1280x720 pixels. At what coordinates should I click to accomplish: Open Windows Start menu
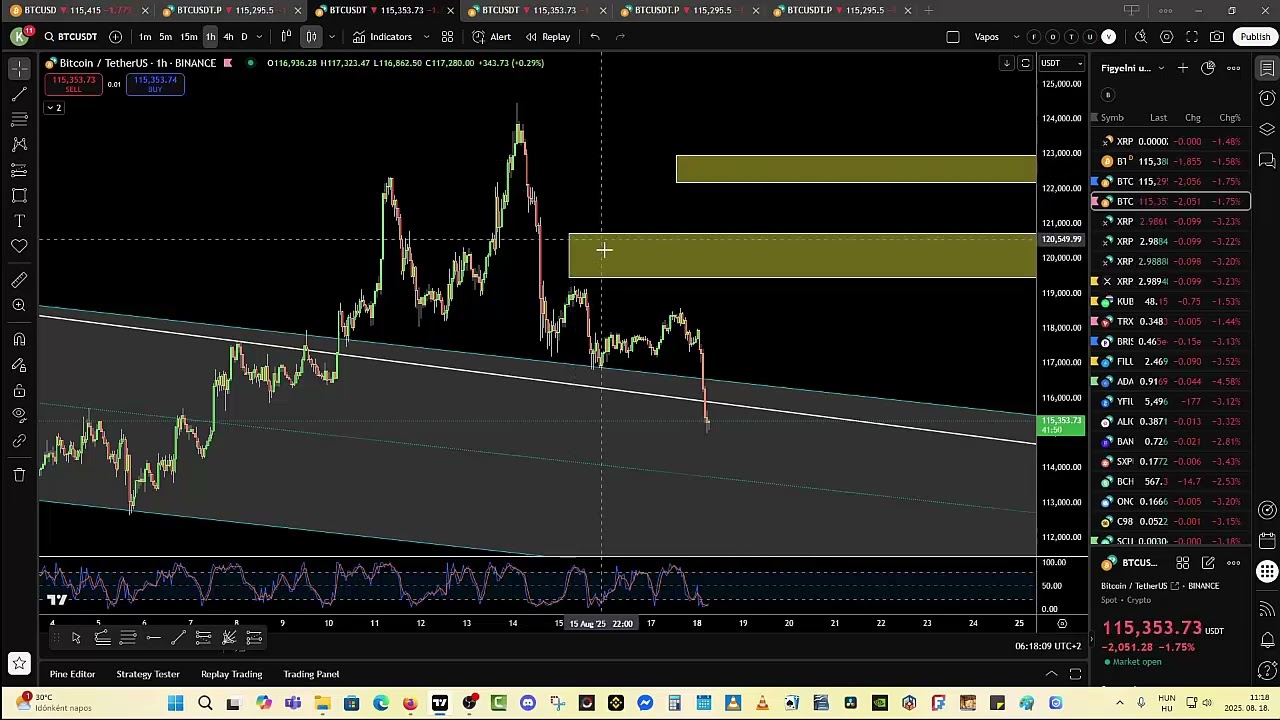pyautogui.click(x=176, y=703)
